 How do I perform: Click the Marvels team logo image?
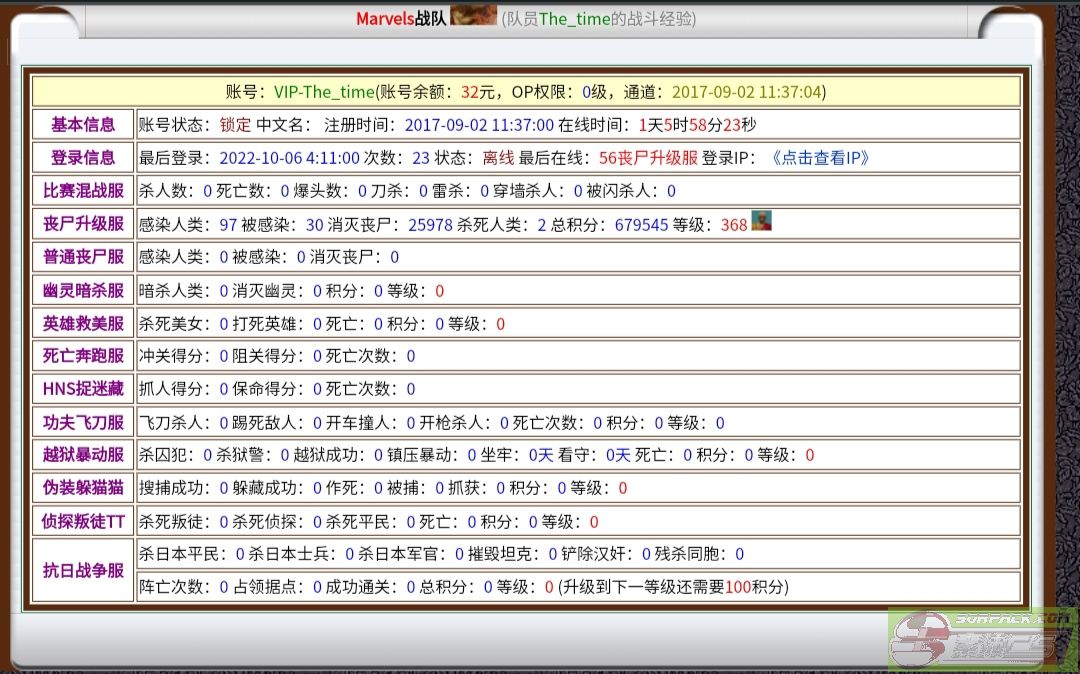click(x=474, y=16)
